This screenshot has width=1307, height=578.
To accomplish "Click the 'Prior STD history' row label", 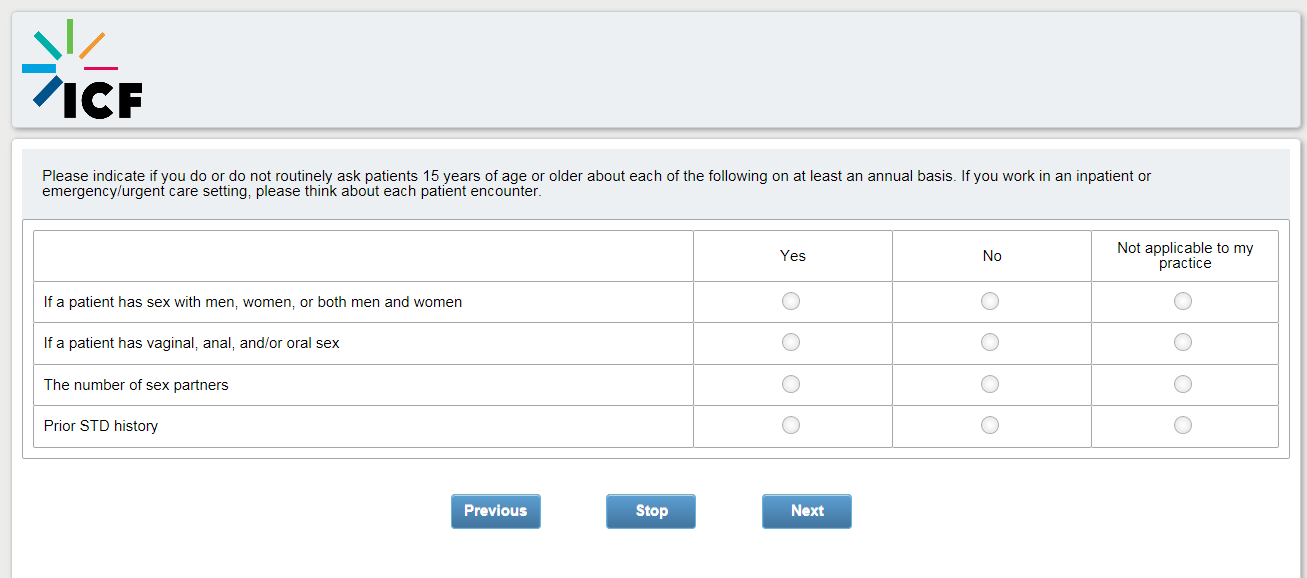I will click(x=101, y=426).
